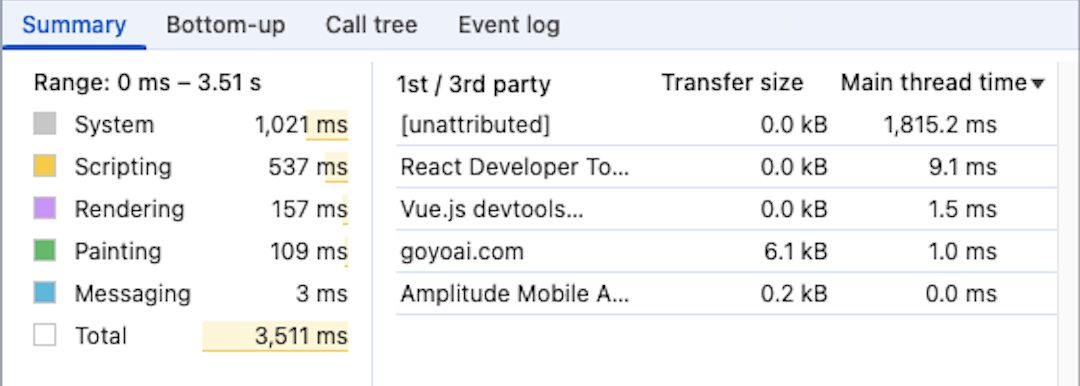
Task: Select the [unattributed] row
Action: 726,125
